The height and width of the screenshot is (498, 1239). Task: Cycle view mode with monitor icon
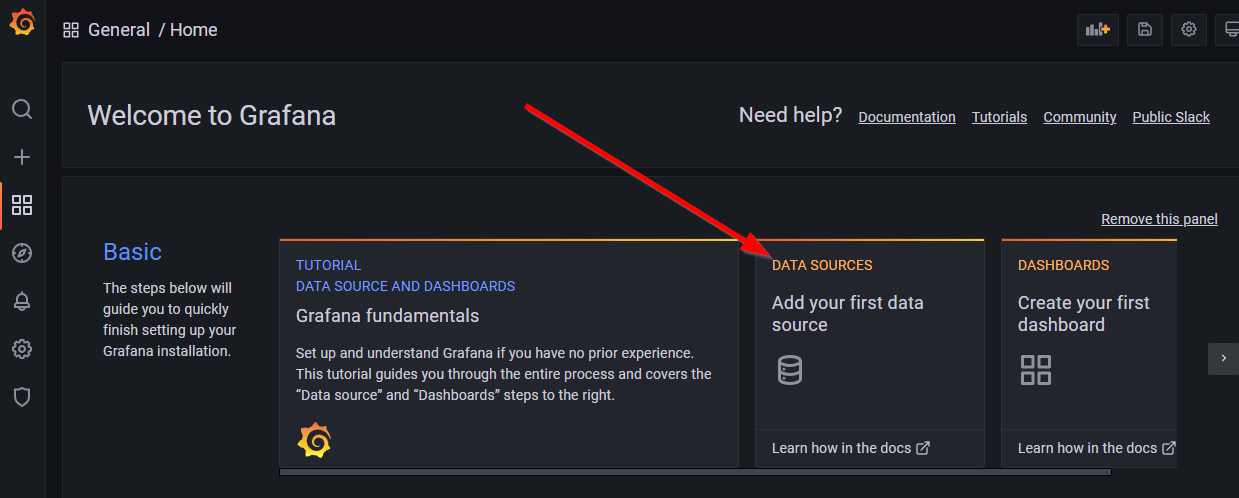pos(1228,30)
